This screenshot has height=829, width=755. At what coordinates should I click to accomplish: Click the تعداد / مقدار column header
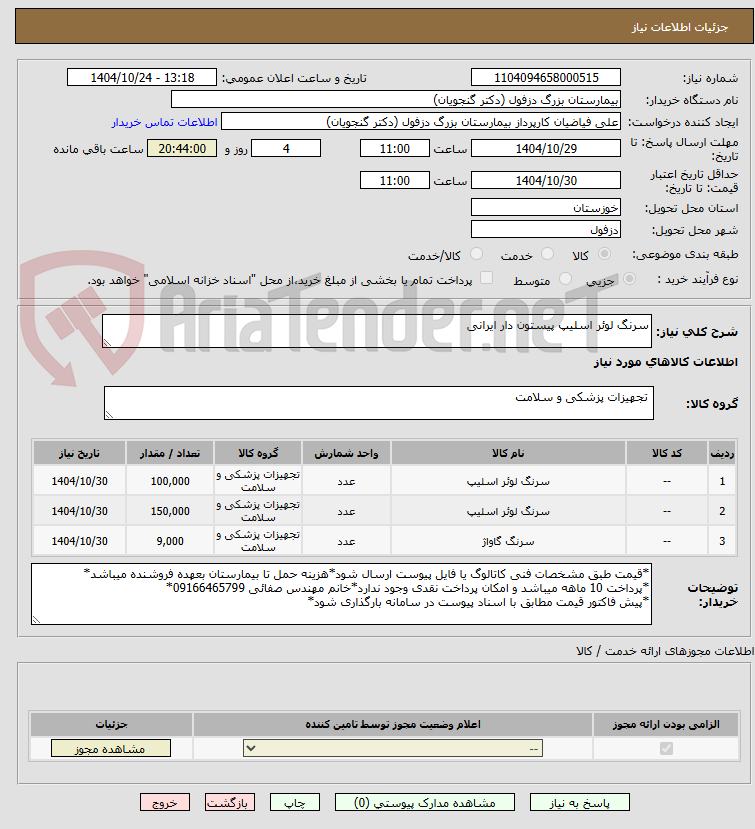coord(170,453)
